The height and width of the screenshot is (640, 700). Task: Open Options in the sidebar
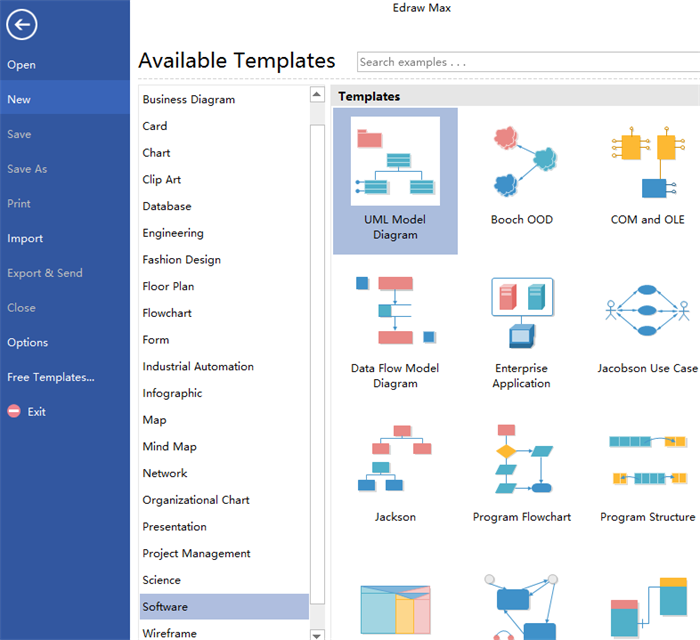tap(28, 342)
